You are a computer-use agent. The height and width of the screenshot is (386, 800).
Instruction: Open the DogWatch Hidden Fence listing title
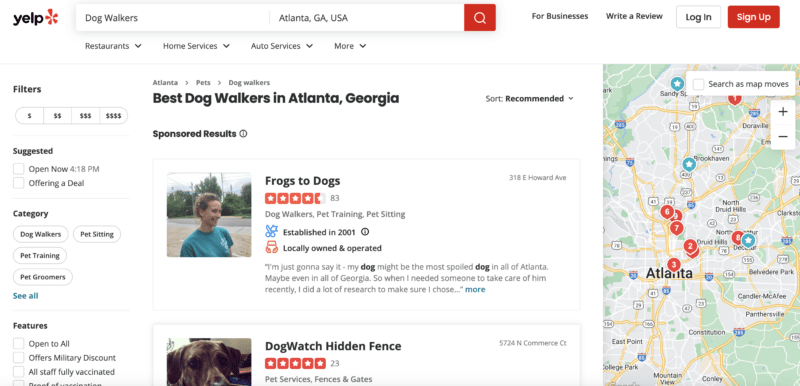(x=333, y=346)
